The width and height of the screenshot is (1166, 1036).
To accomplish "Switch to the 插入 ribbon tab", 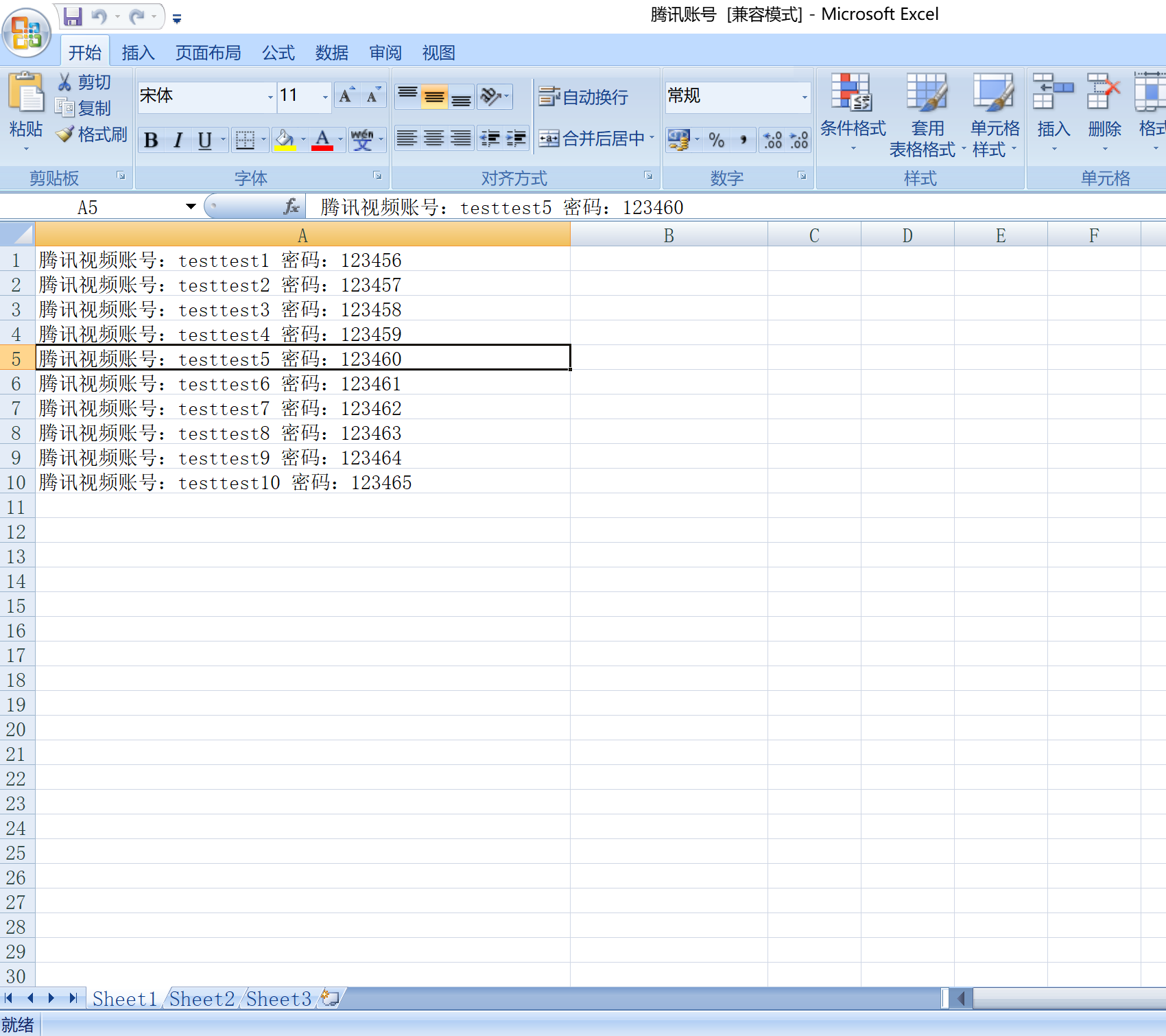I will click(138, 53).
